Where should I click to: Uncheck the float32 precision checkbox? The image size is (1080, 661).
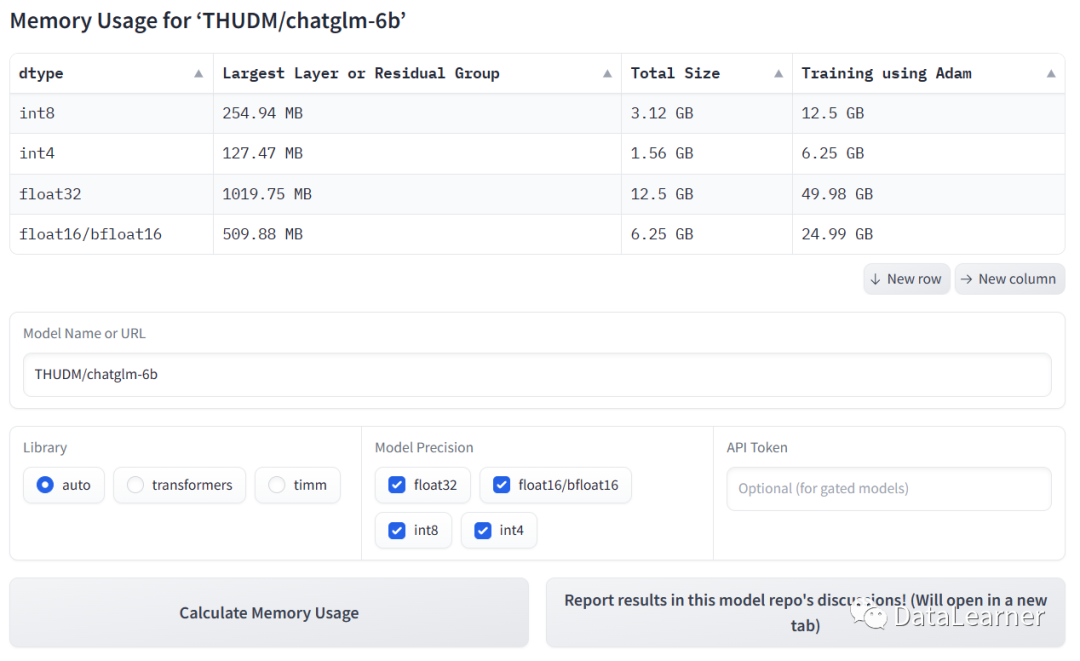pos(397,485)
